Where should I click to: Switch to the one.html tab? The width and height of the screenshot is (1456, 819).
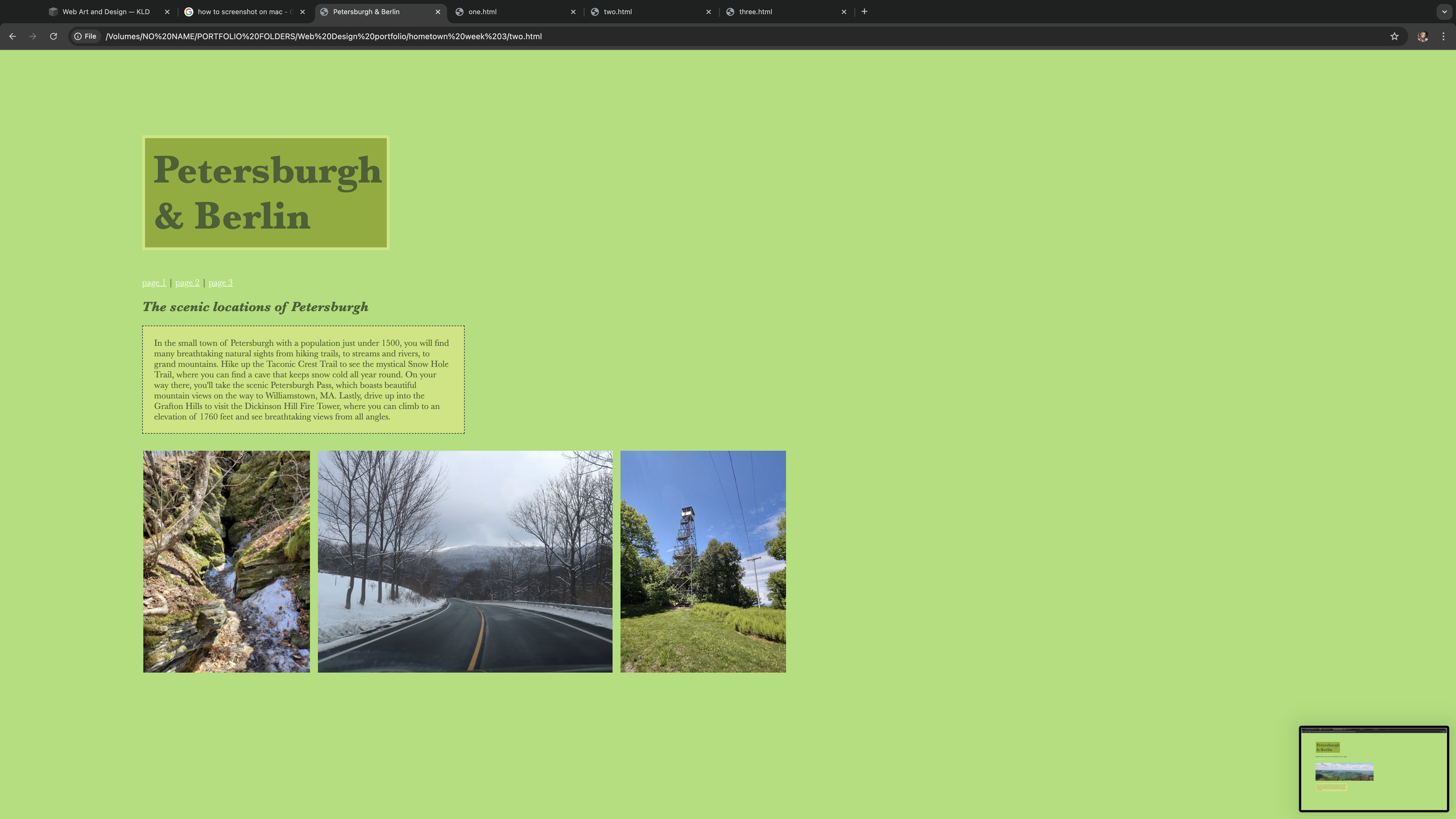[x=482, y=12]
